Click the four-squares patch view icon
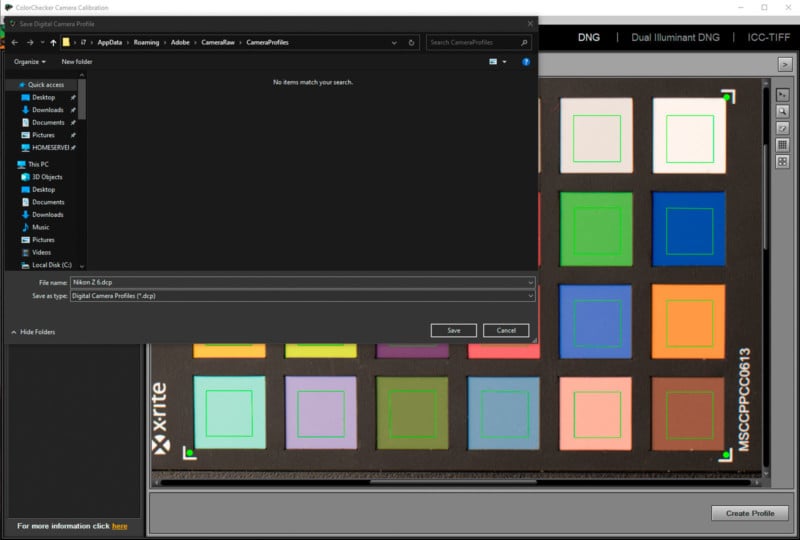This screenshot has height=540, width=800. click(x=783, y=162)
